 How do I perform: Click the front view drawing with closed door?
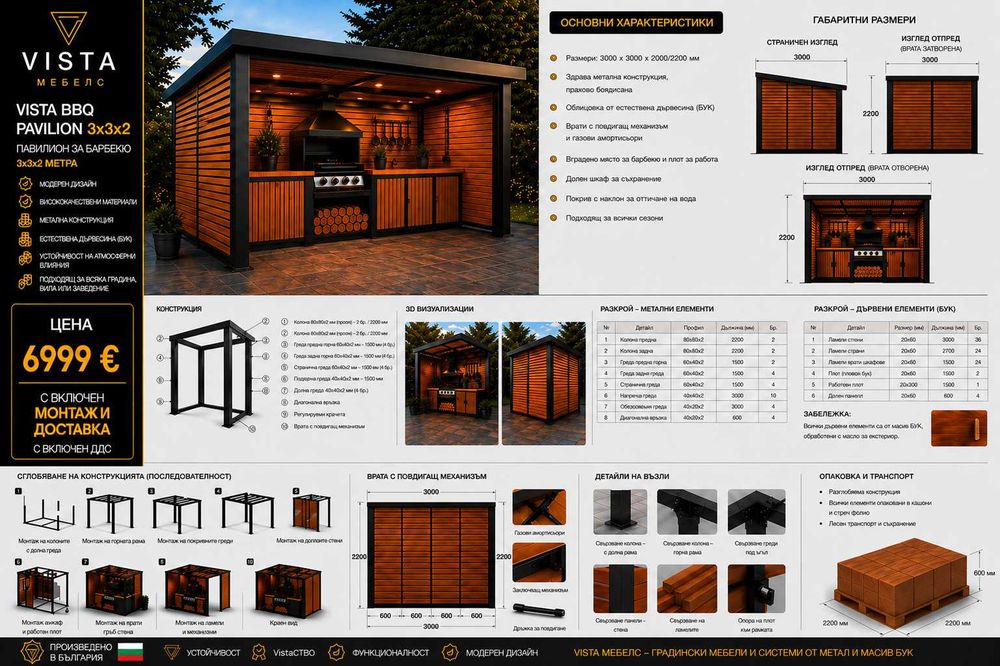coord(932,115)
